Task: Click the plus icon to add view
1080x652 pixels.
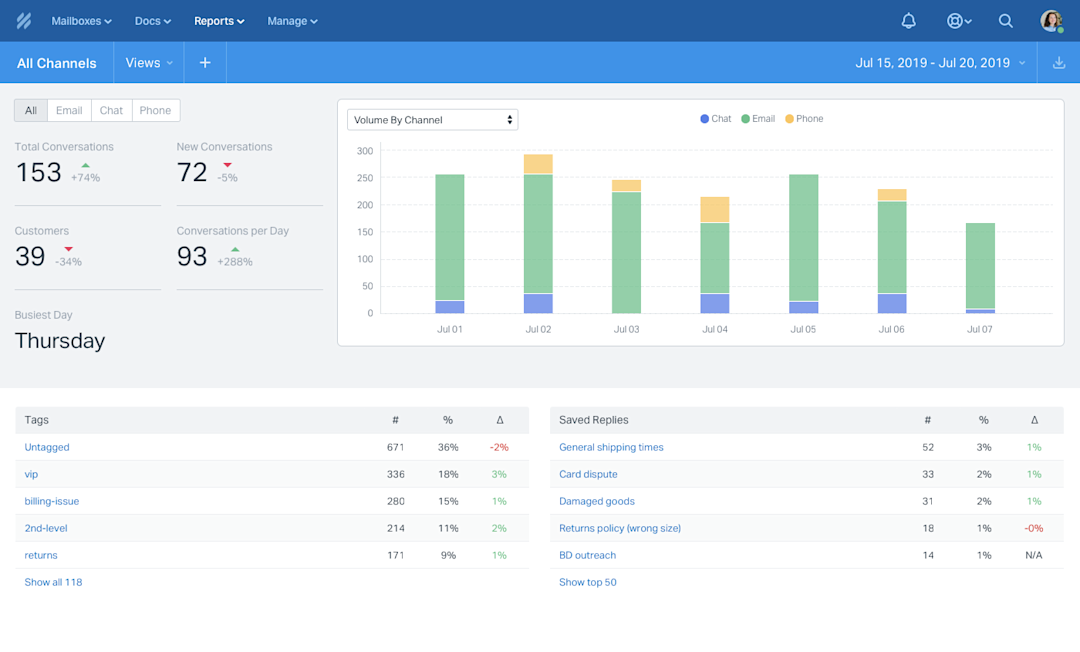Action: coord(205,63)
